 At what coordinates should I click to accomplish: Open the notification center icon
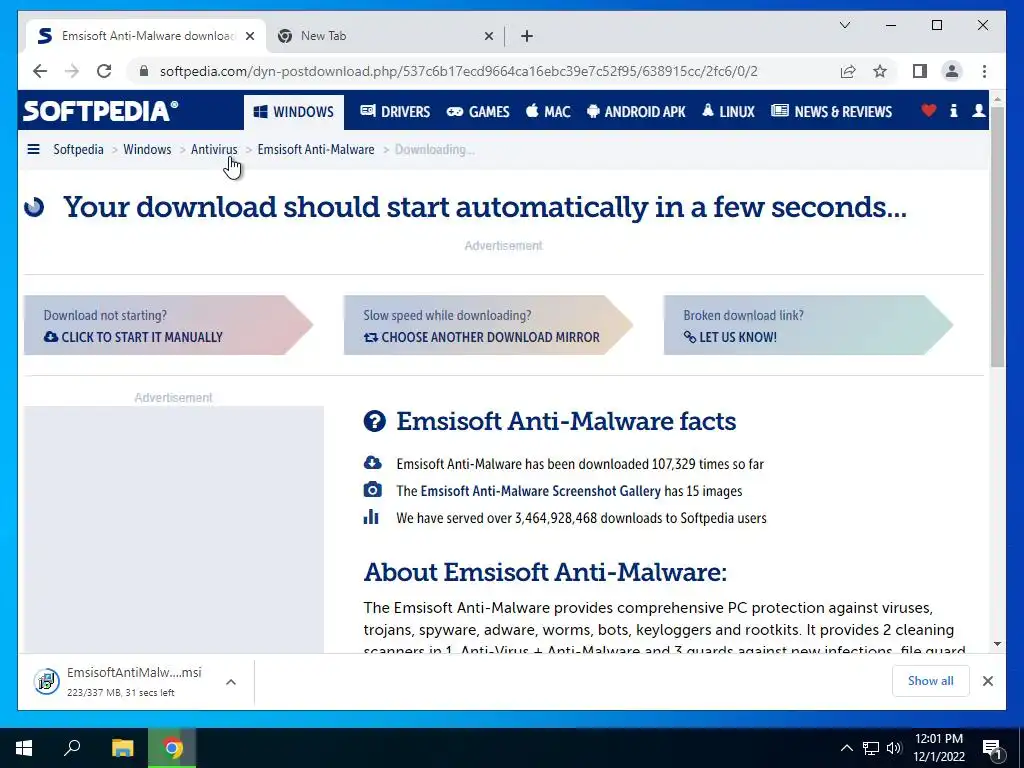992,749
